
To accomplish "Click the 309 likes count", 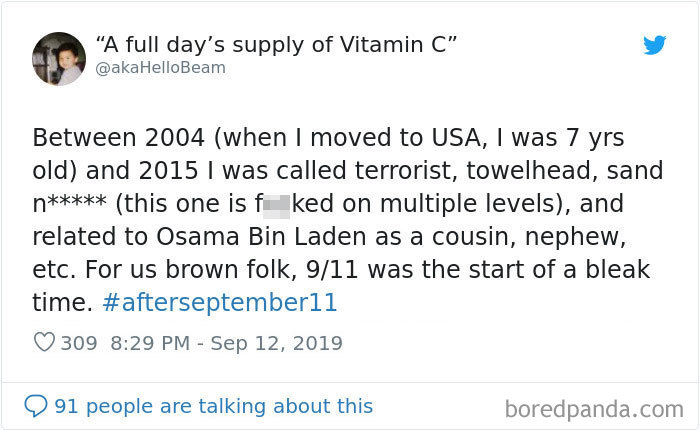I will coord(79,343).
